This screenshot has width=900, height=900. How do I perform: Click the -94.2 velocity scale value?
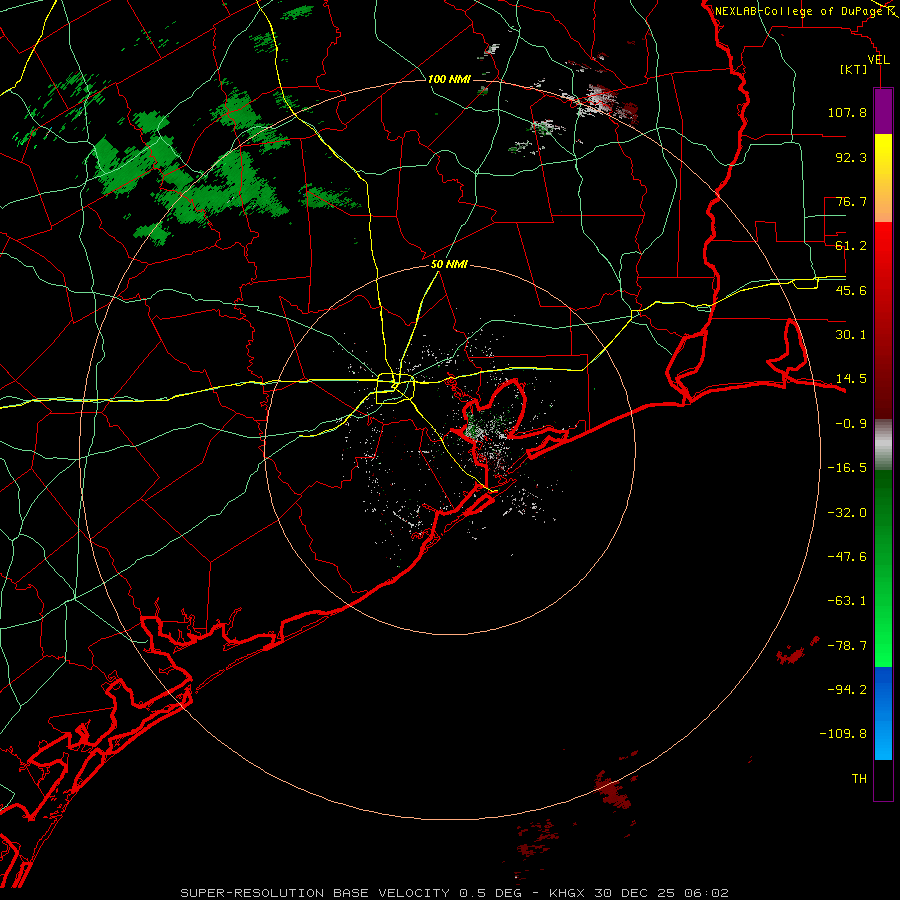[x=847, y=690]
